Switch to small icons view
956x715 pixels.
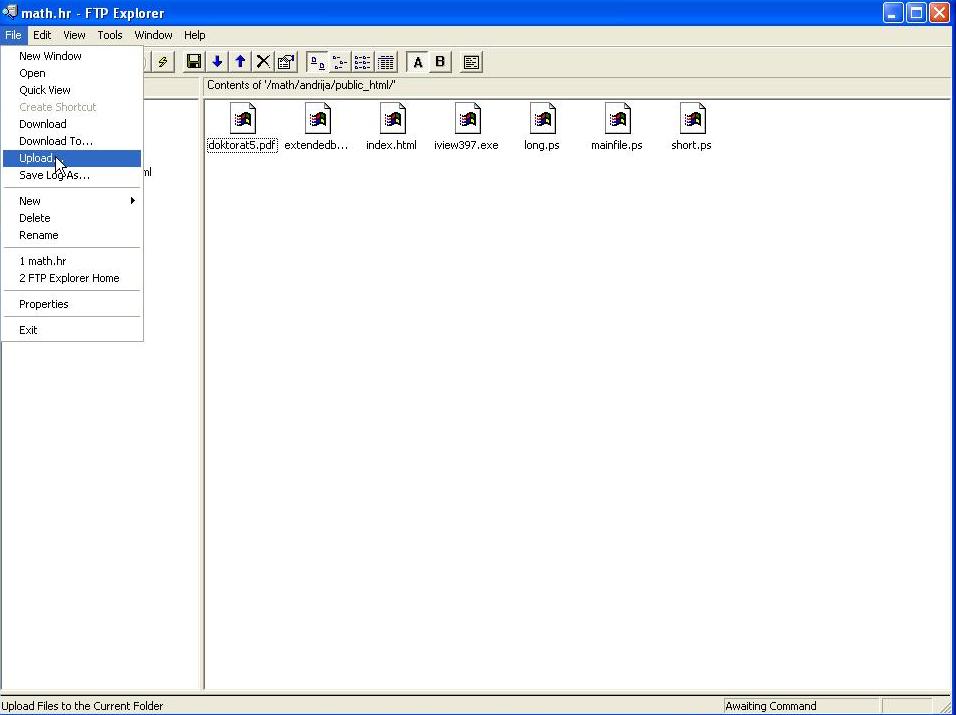340,62
